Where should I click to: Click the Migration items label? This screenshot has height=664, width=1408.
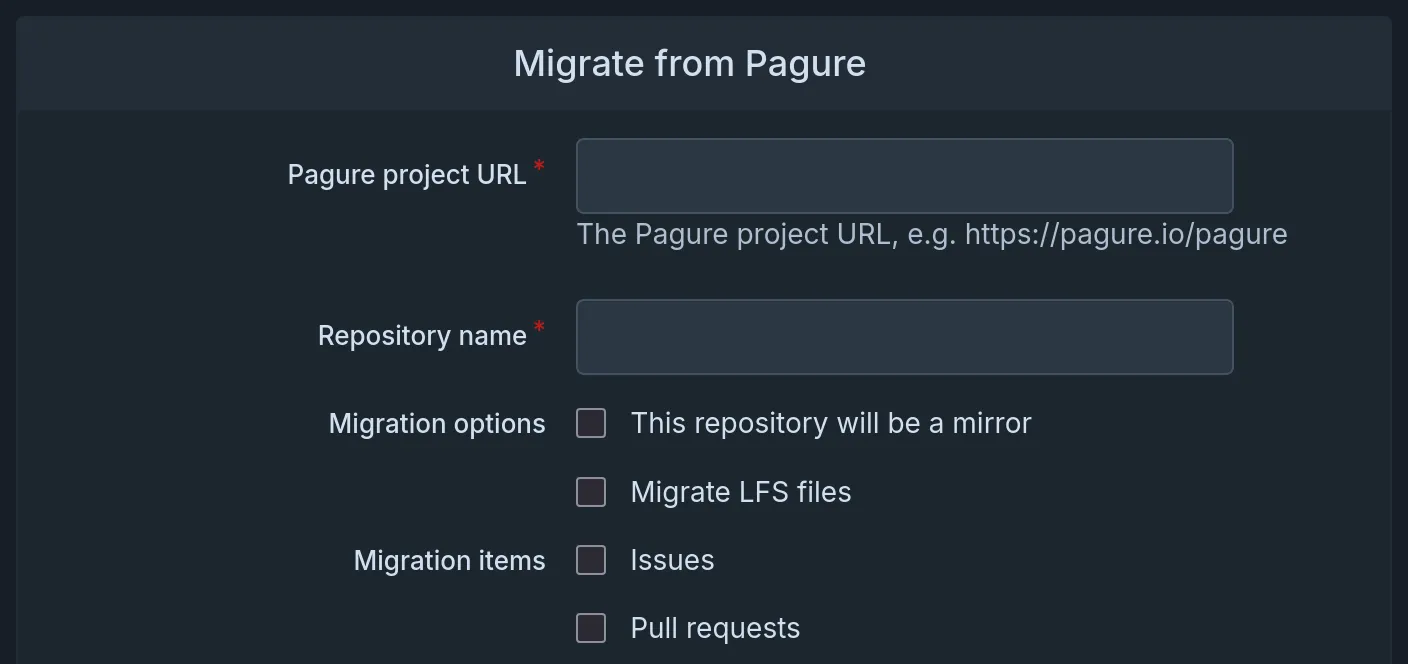(449, 560)
